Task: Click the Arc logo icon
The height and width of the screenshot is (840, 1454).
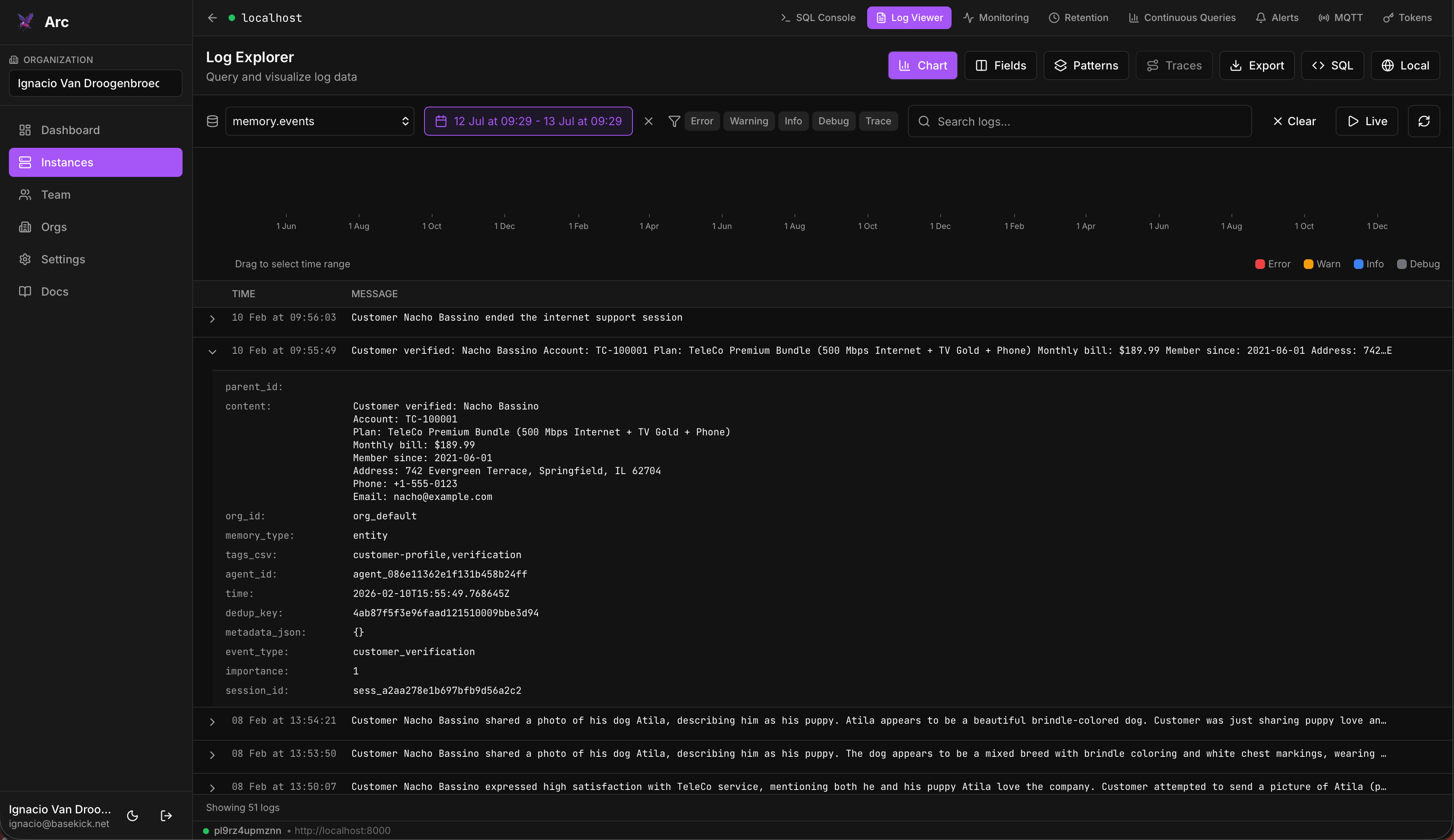Action: click(x=25, y=21)
